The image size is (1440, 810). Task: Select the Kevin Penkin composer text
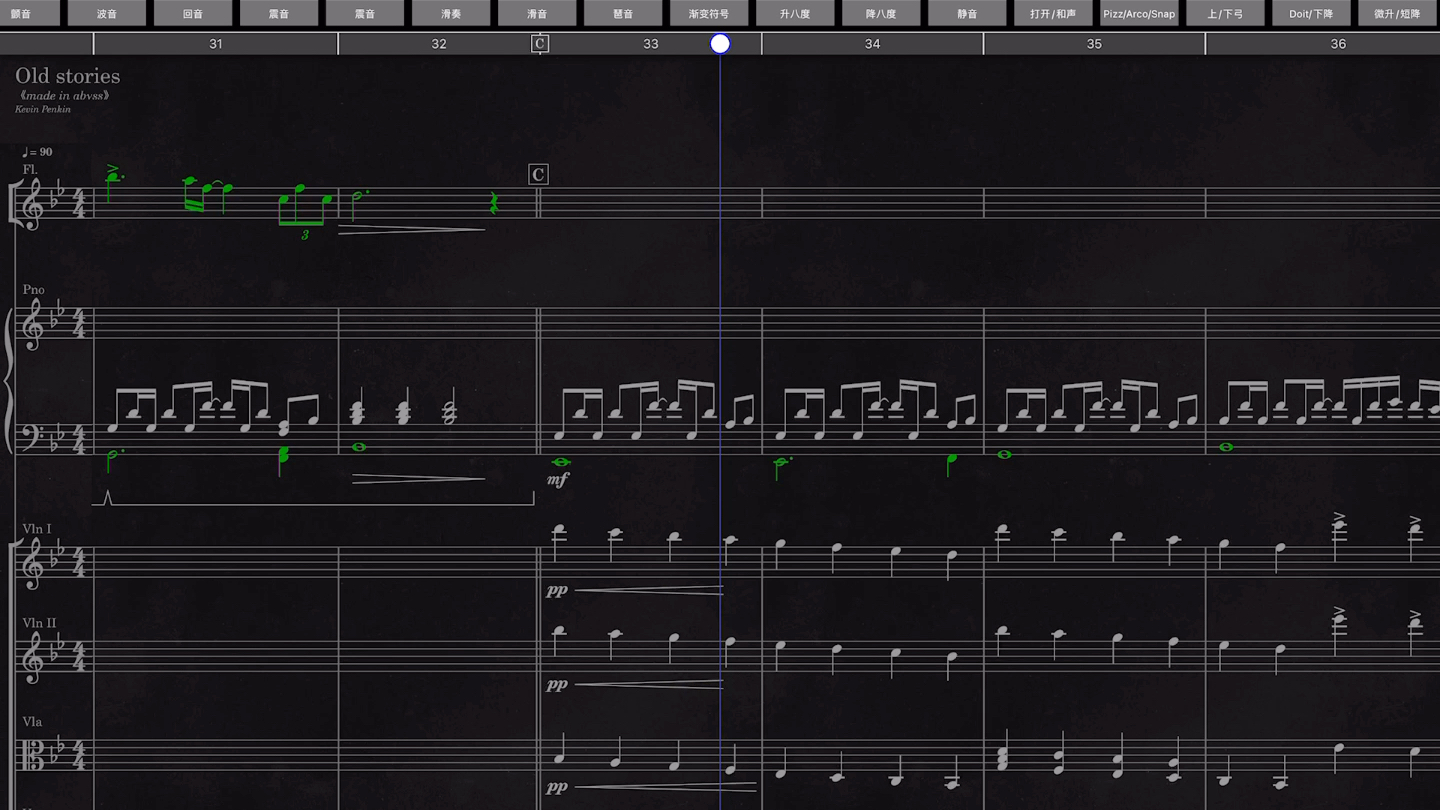click(x=43, y=109)
